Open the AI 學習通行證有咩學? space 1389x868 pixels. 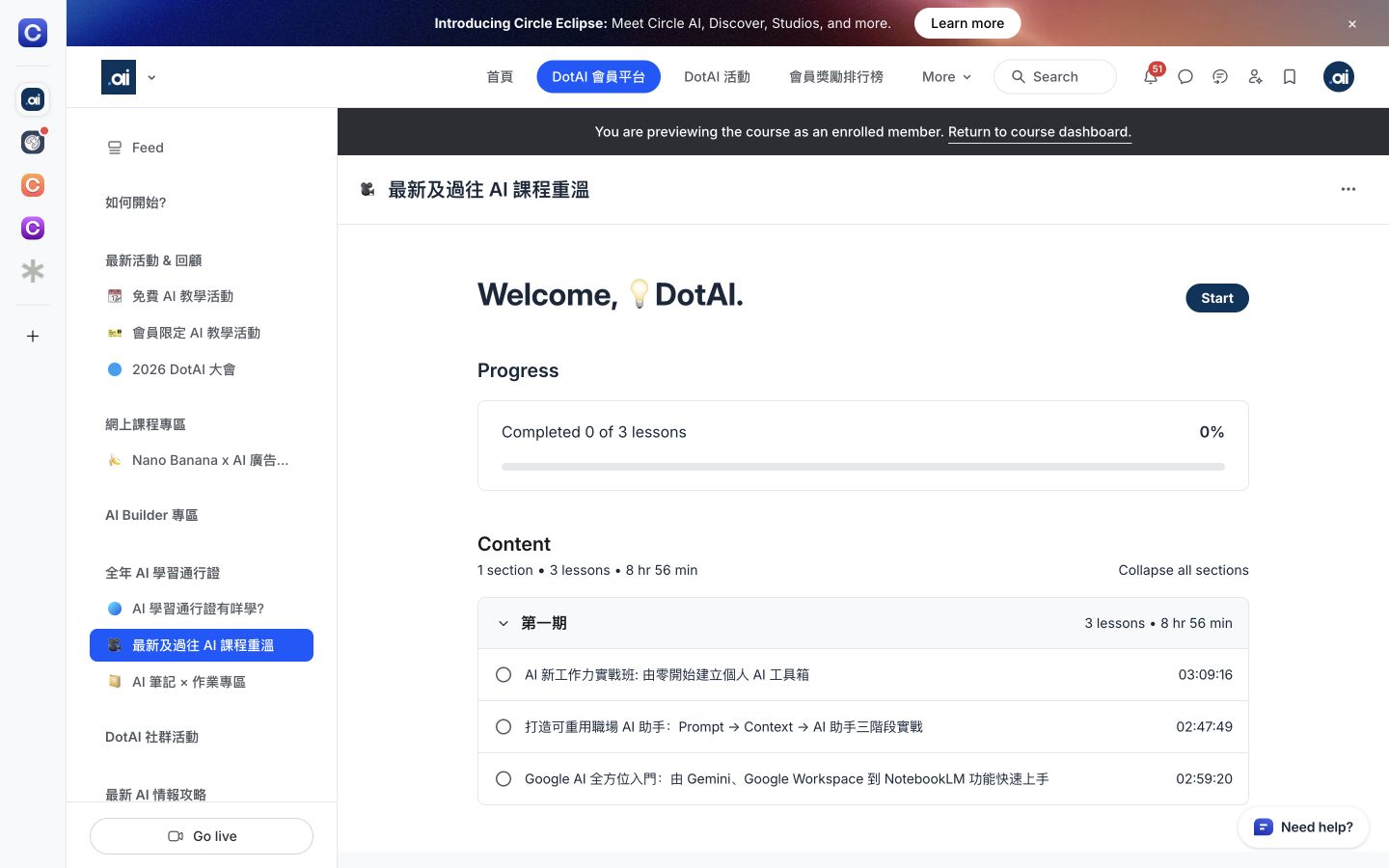[202, 609]
